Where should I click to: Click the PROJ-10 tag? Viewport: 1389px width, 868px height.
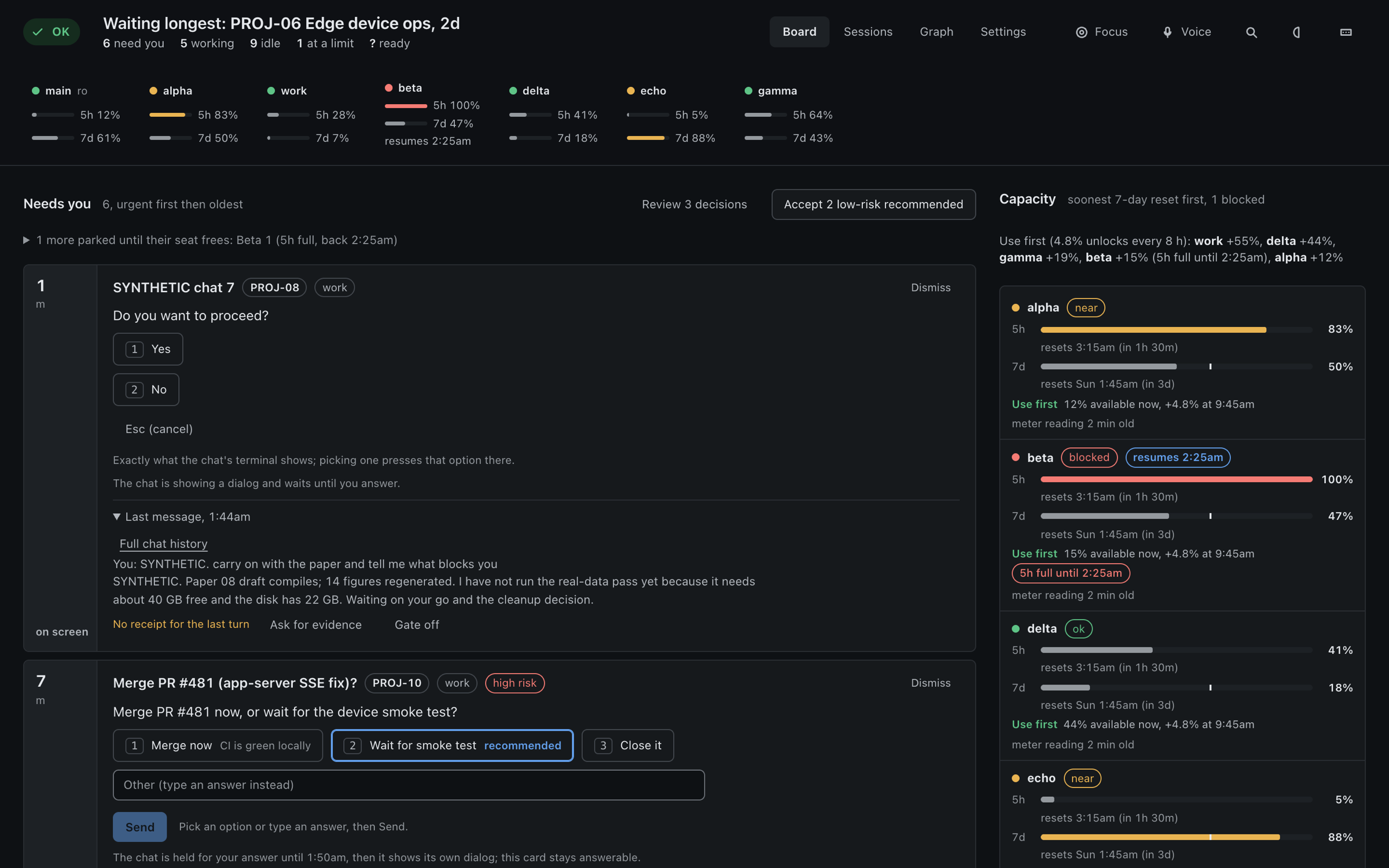(x=396, y=683)
